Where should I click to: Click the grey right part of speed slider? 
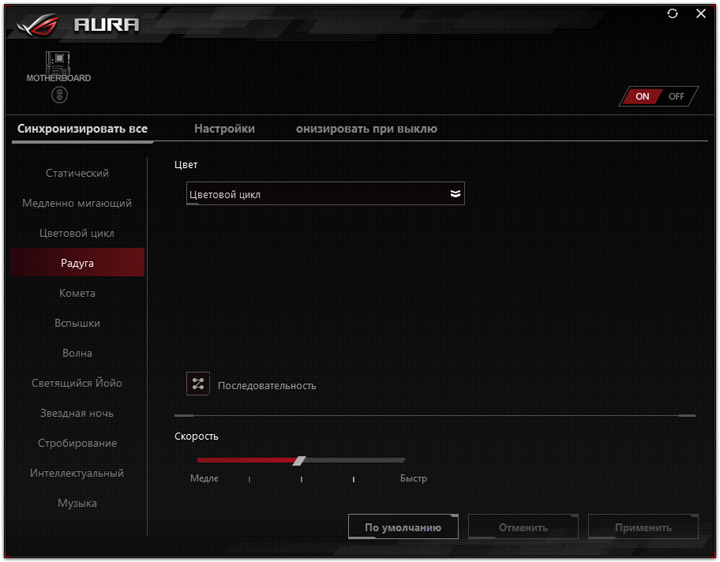click(354, 460)
